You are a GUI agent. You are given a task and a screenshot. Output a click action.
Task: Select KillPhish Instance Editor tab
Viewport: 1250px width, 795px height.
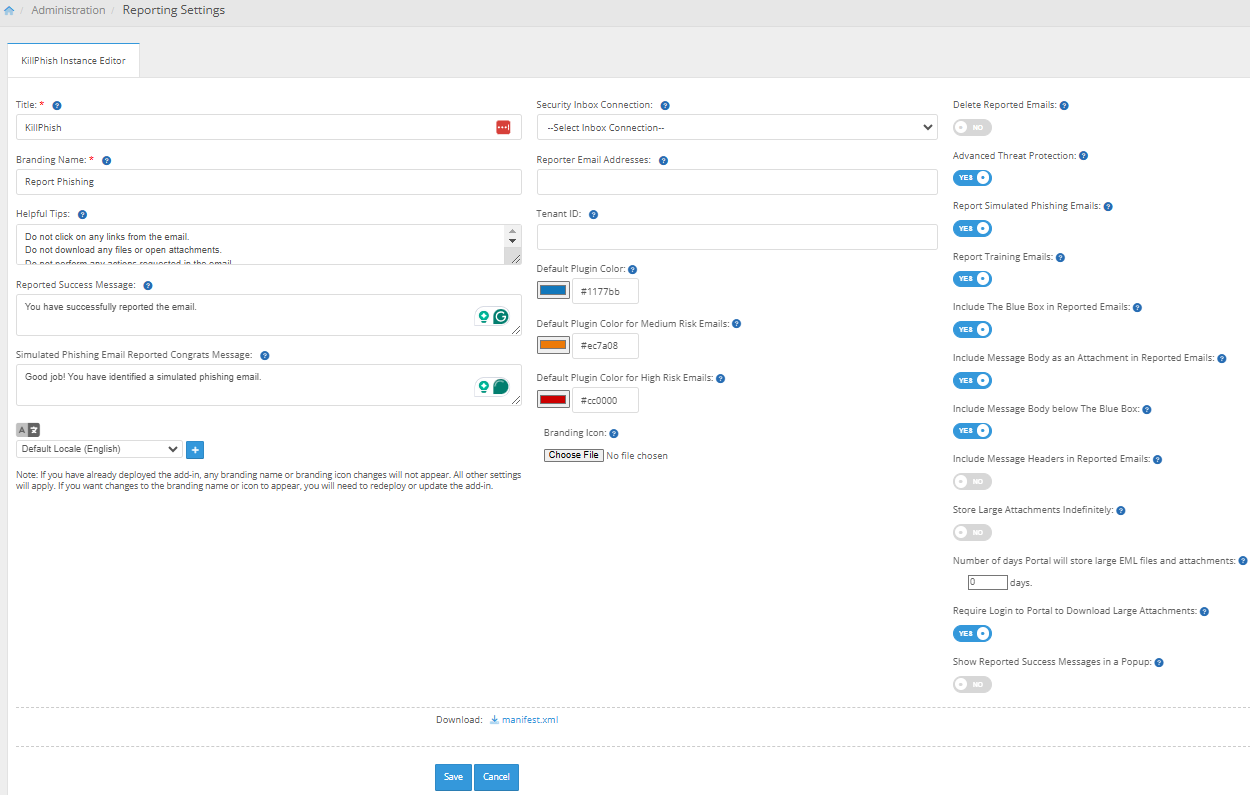(x=73, y=60)
